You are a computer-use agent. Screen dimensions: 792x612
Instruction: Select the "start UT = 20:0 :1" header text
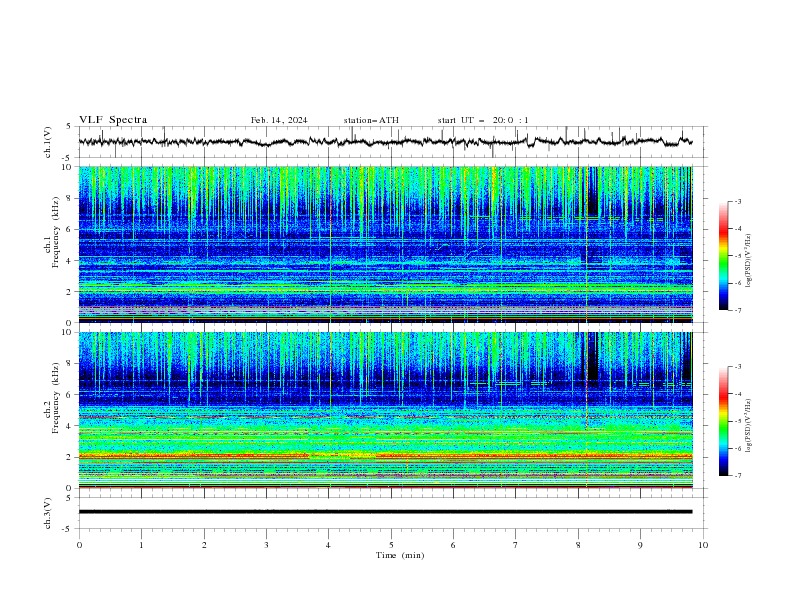coord(483,120)
